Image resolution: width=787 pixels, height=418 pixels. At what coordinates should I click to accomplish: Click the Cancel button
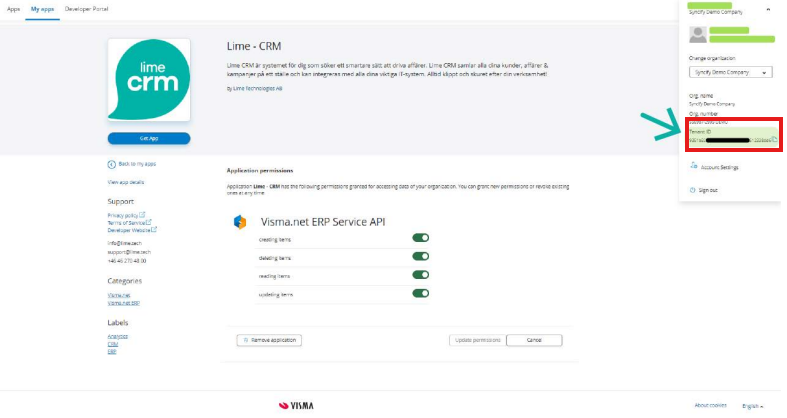point(534,340)
